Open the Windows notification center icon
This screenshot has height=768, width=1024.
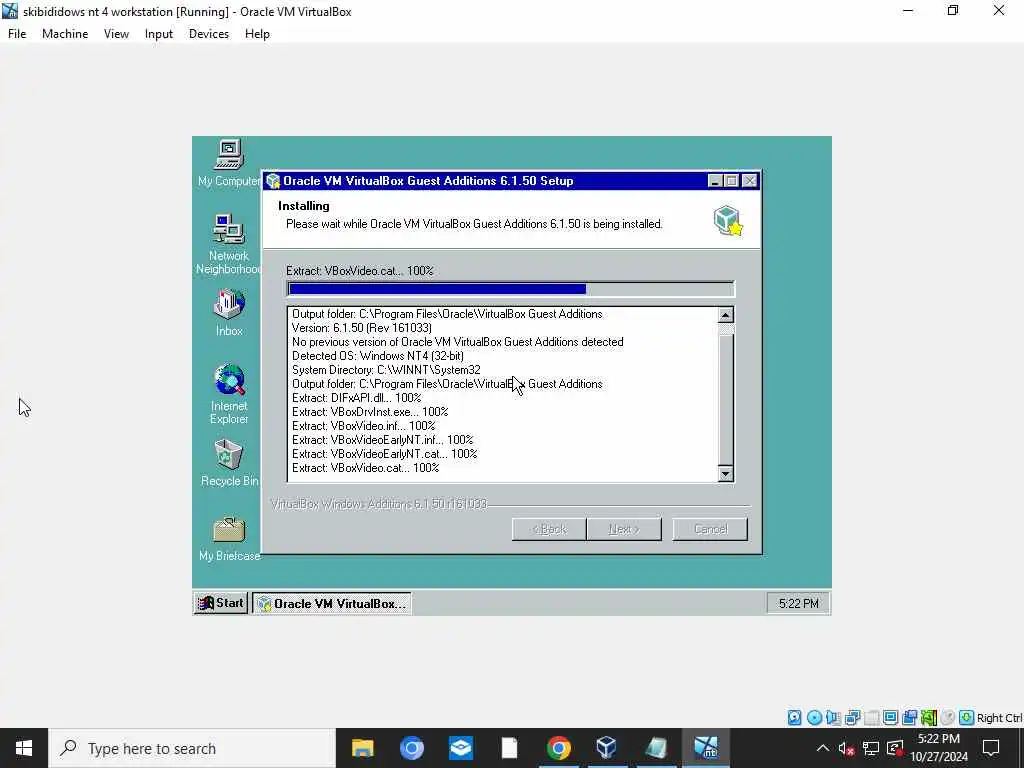point(991,748)
